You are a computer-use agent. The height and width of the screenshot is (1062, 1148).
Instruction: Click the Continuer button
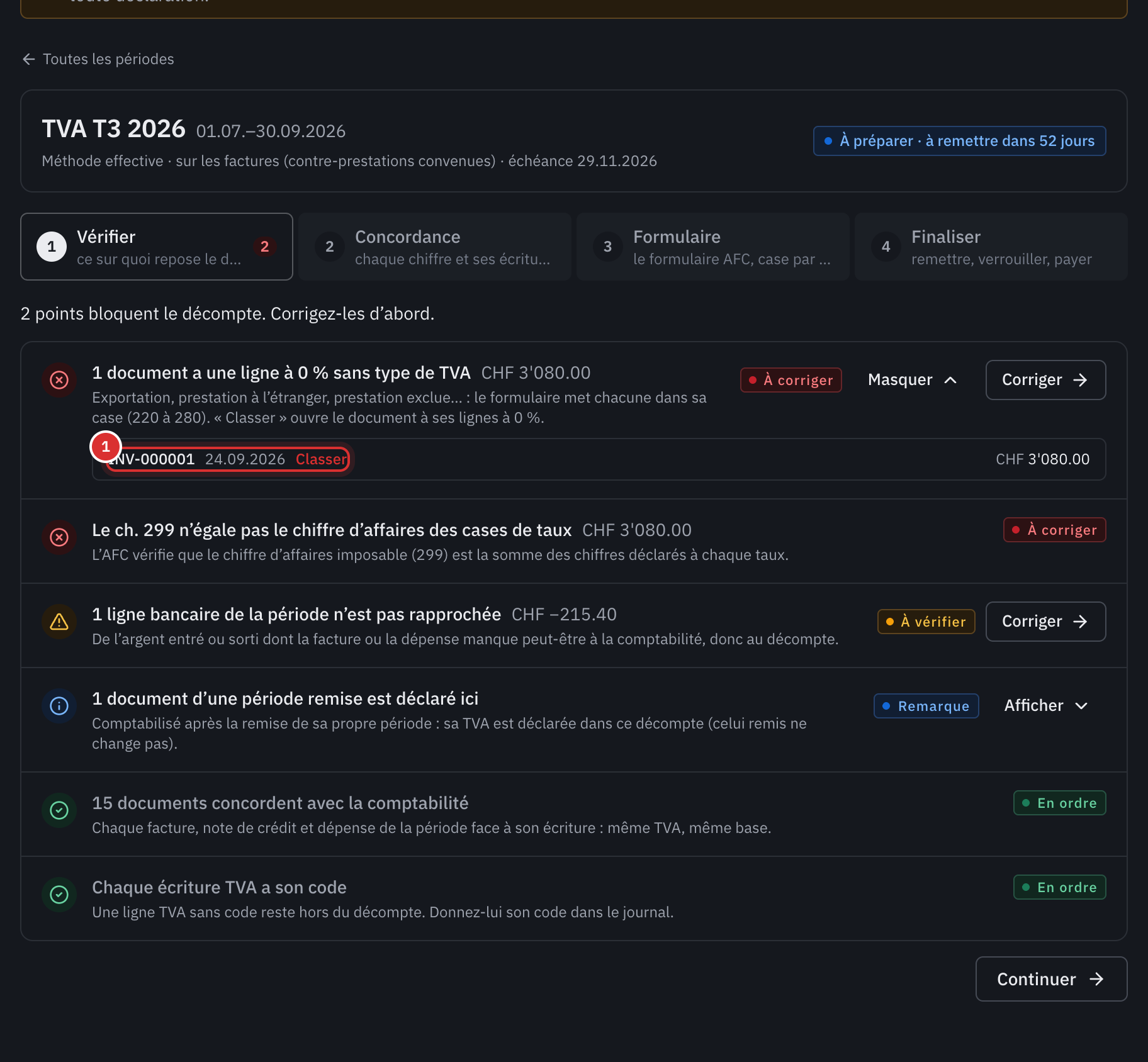pos(1051,979)
